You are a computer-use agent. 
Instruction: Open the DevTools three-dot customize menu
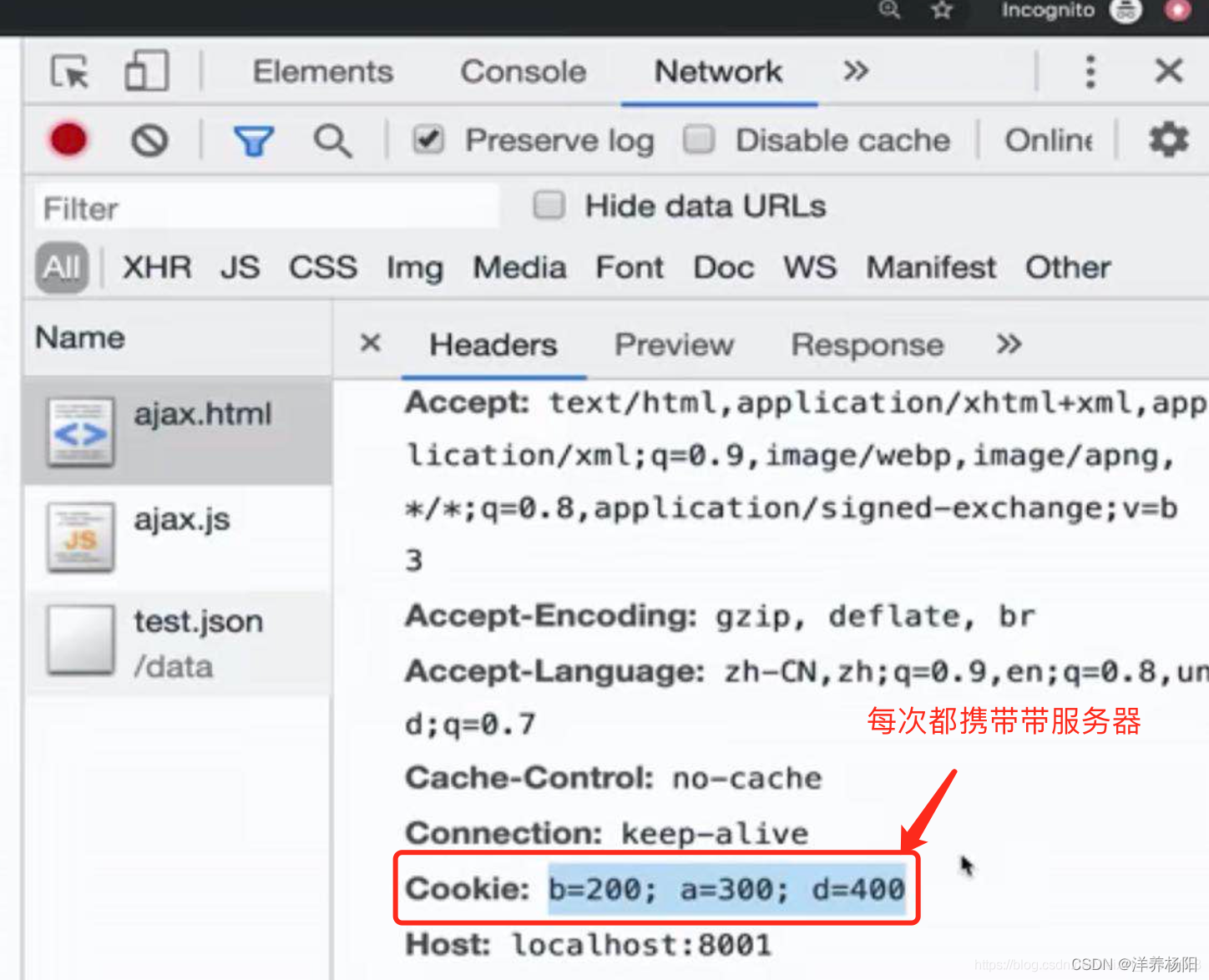(1090, 72)
